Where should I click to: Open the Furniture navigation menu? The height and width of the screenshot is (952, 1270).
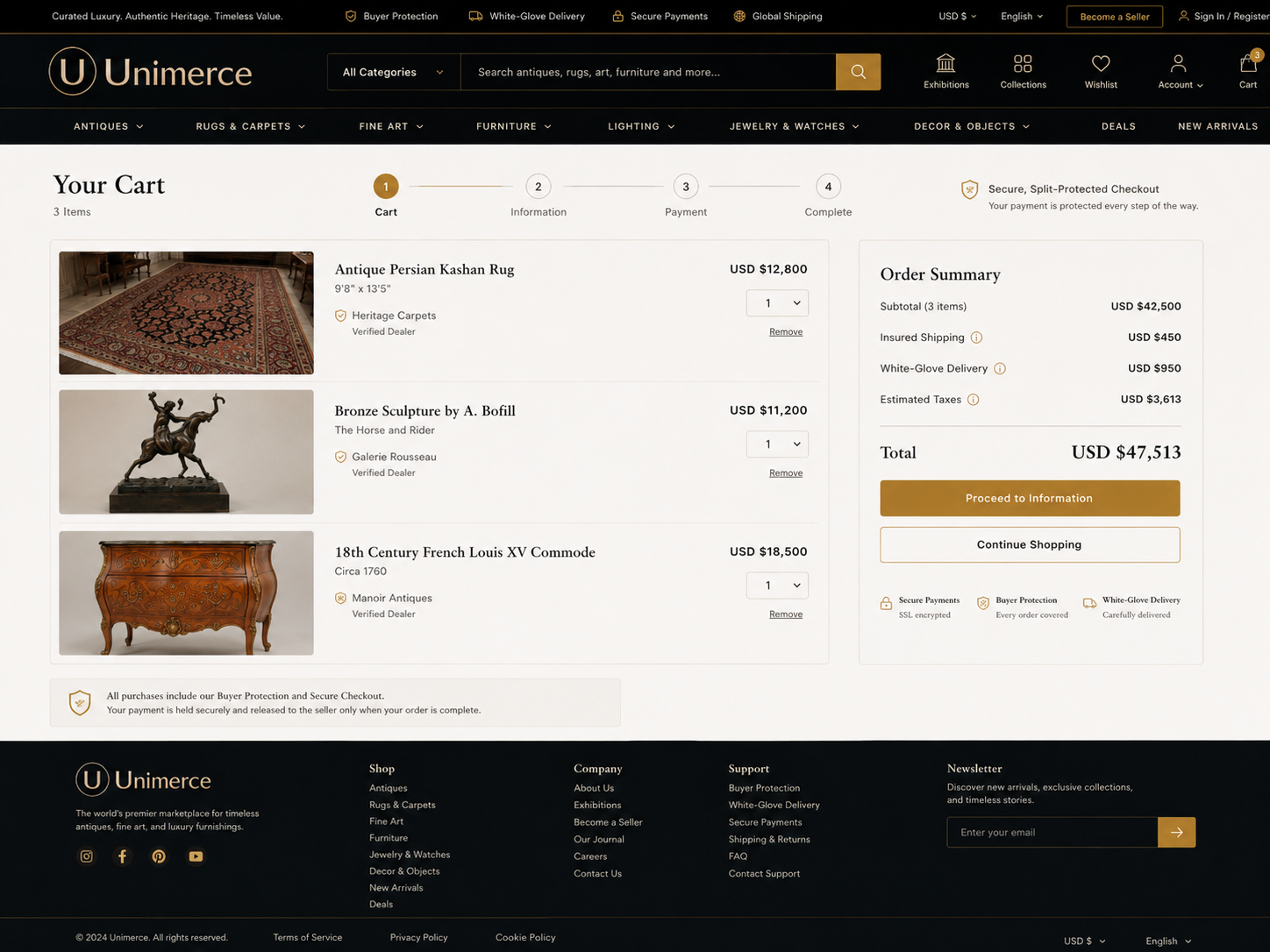(x=514, y=126)
